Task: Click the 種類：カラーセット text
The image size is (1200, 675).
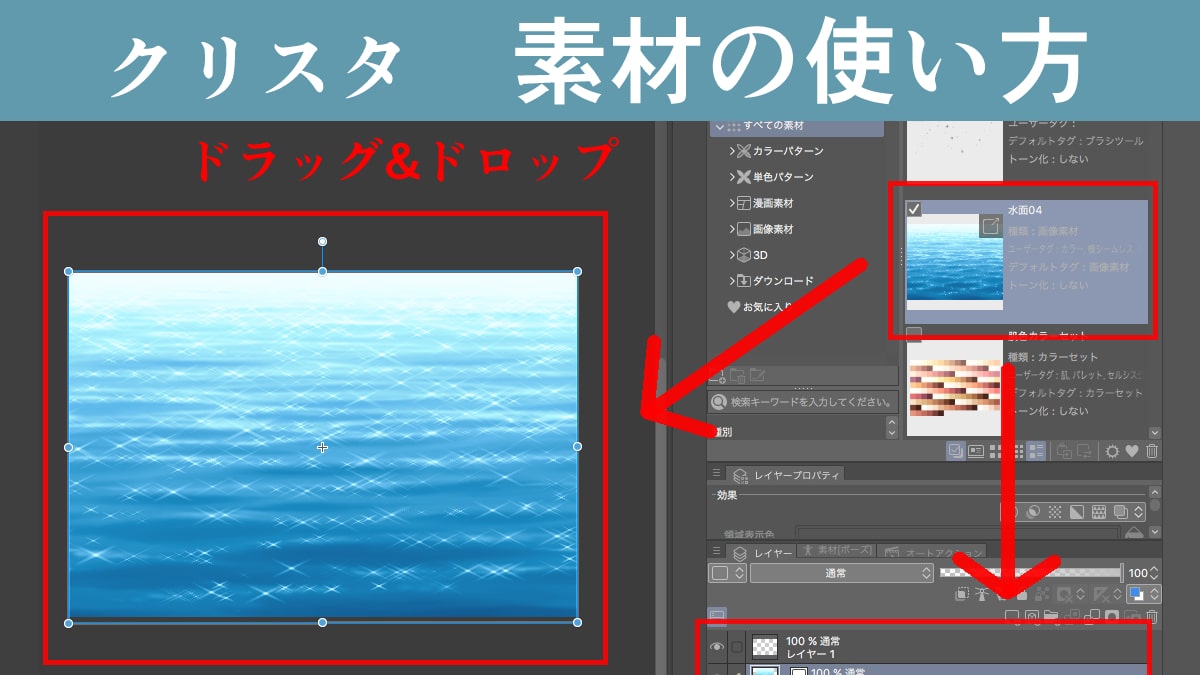Action: tap(1053, 357)
